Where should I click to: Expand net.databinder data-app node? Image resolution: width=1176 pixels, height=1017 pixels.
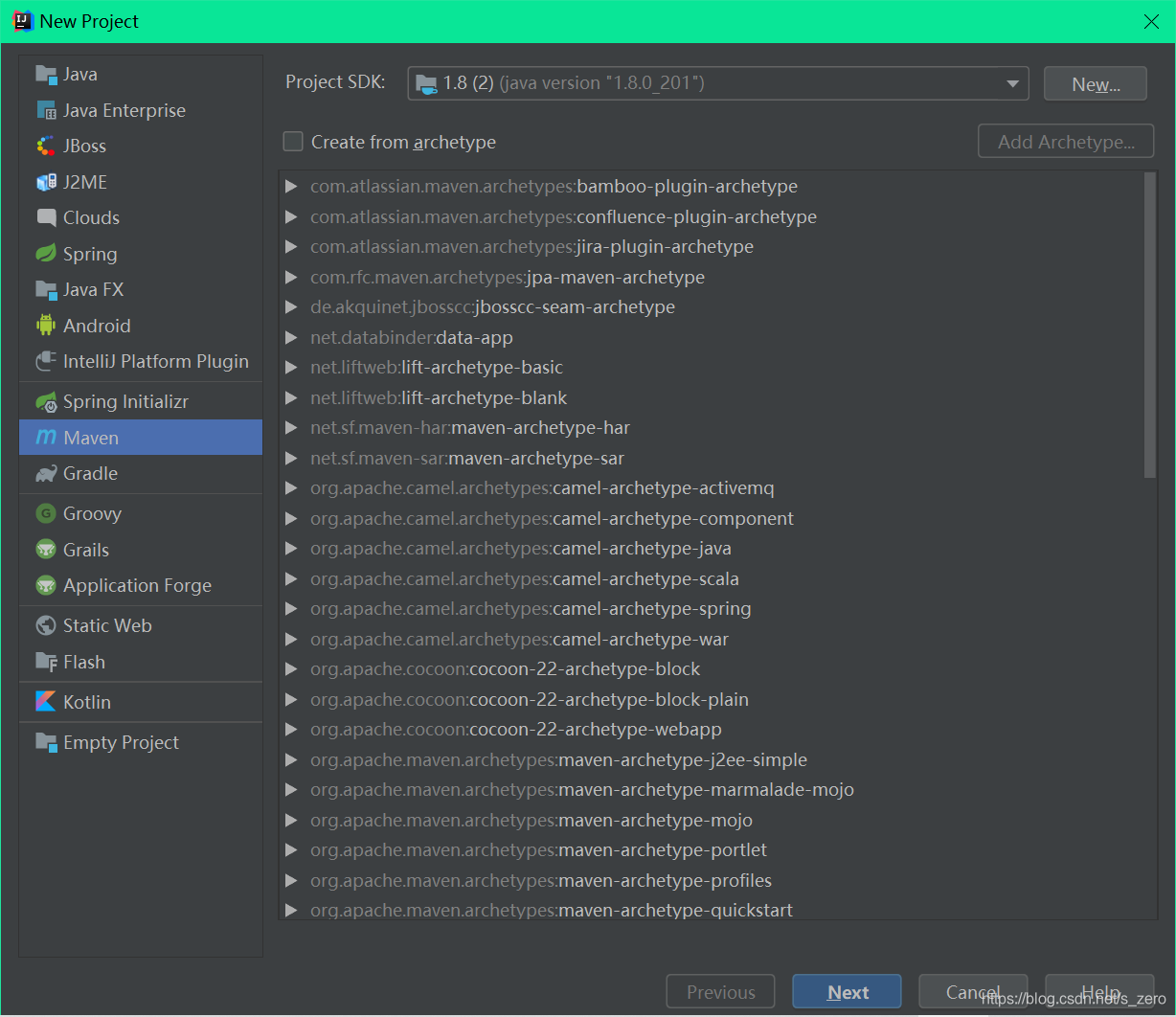[x=291, y=337]
